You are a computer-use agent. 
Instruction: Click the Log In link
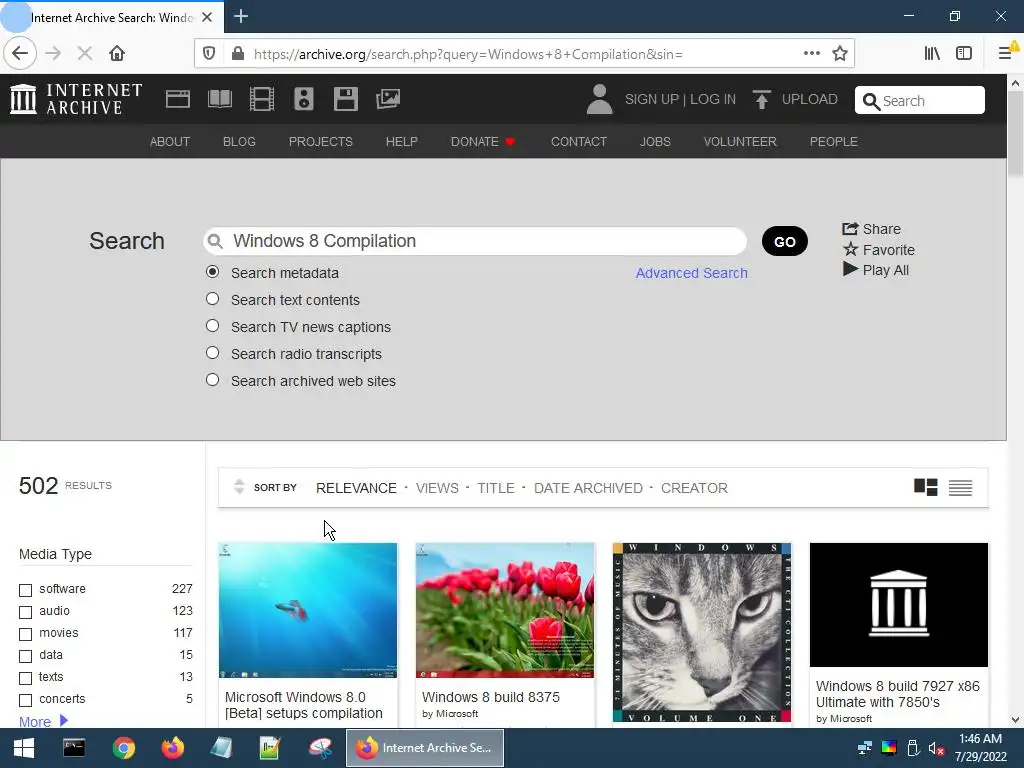pyautogui.click(x=712, y=99)
